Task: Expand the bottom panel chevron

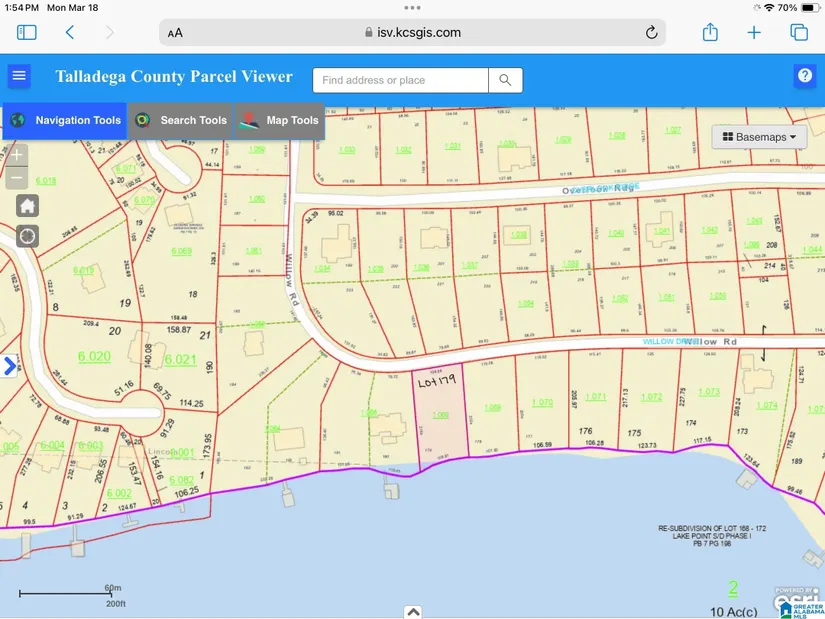Action: (x=413, y=612)
